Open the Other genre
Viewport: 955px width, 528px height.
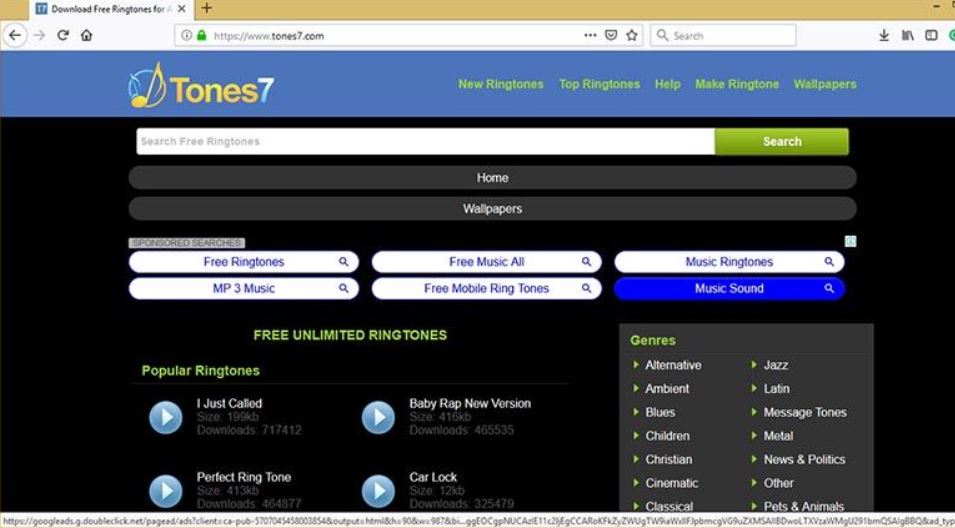pos(778,483)
